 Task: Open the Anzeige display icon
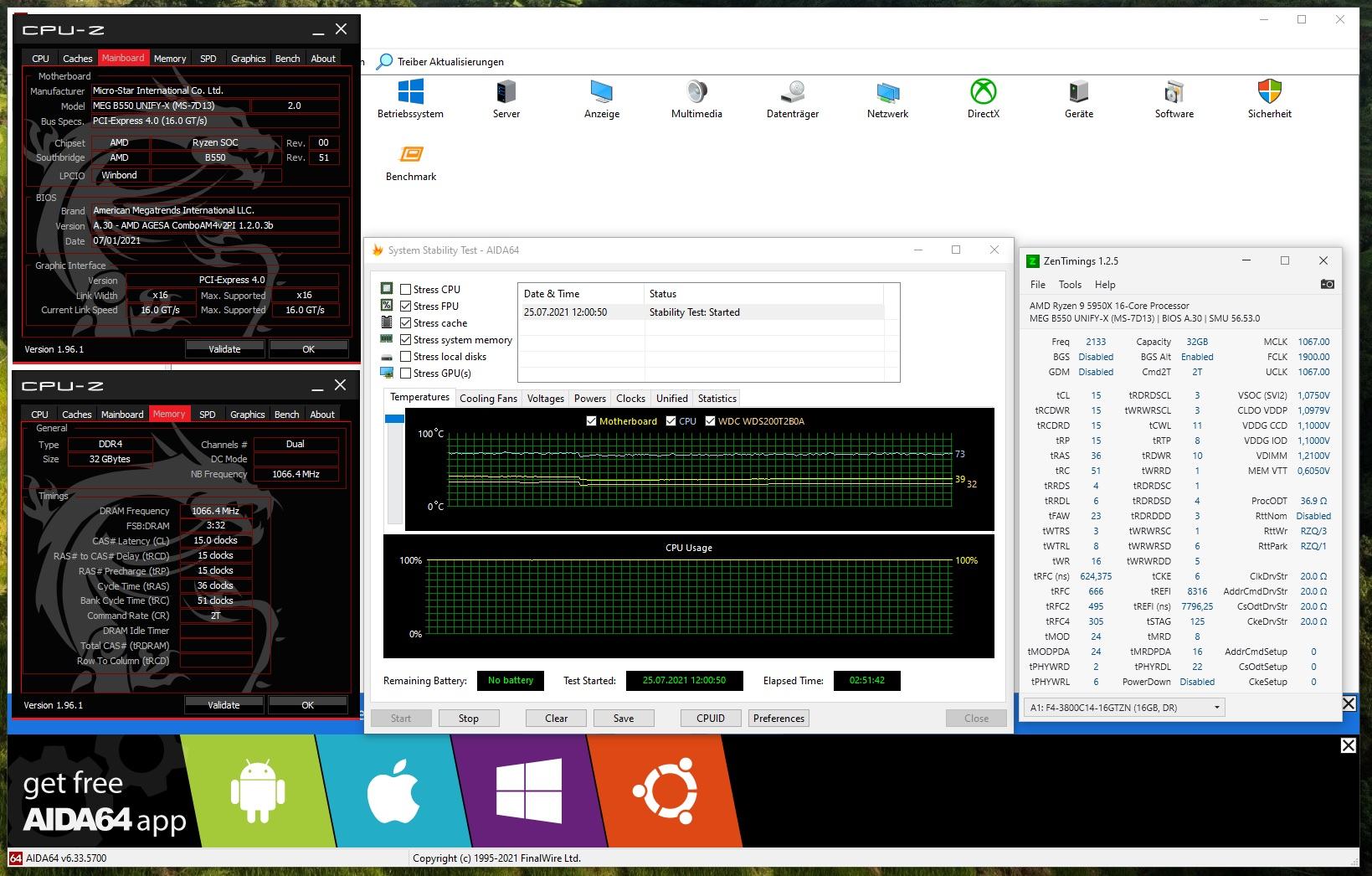601,91
